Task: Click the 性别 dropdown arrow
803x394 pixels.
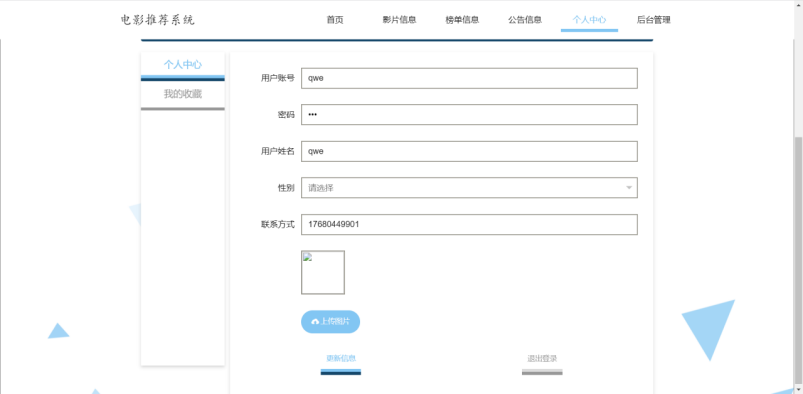Action: click(x=629, y=188)
